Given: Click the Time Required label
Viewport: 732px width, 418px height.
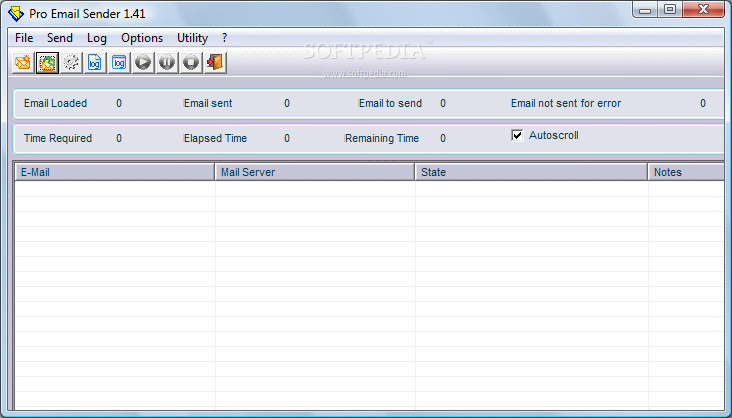Looking at the screenshot, I should (x=58, y=138).
